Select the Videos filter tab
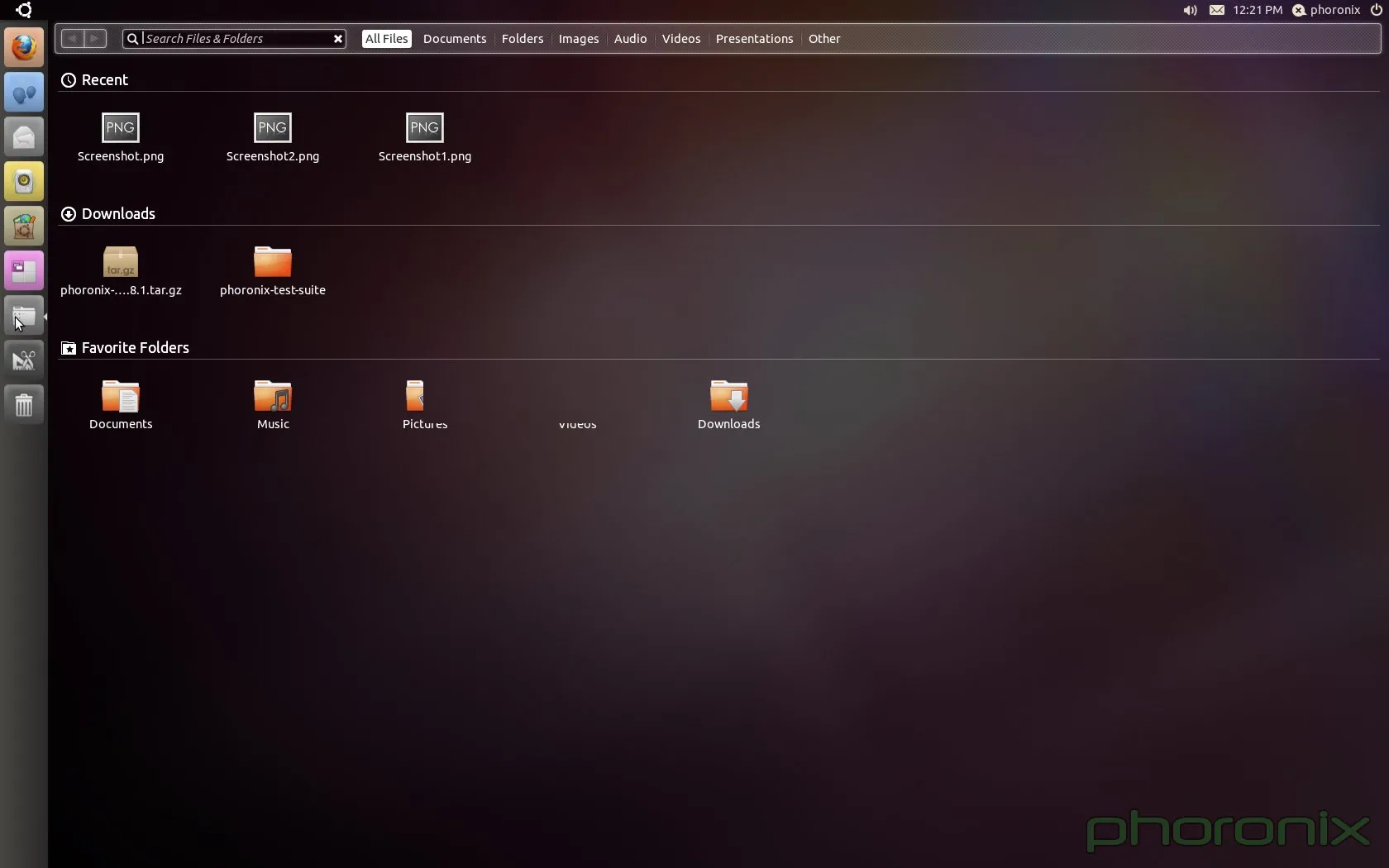The image size is (1389, 868). click(681, 39)
